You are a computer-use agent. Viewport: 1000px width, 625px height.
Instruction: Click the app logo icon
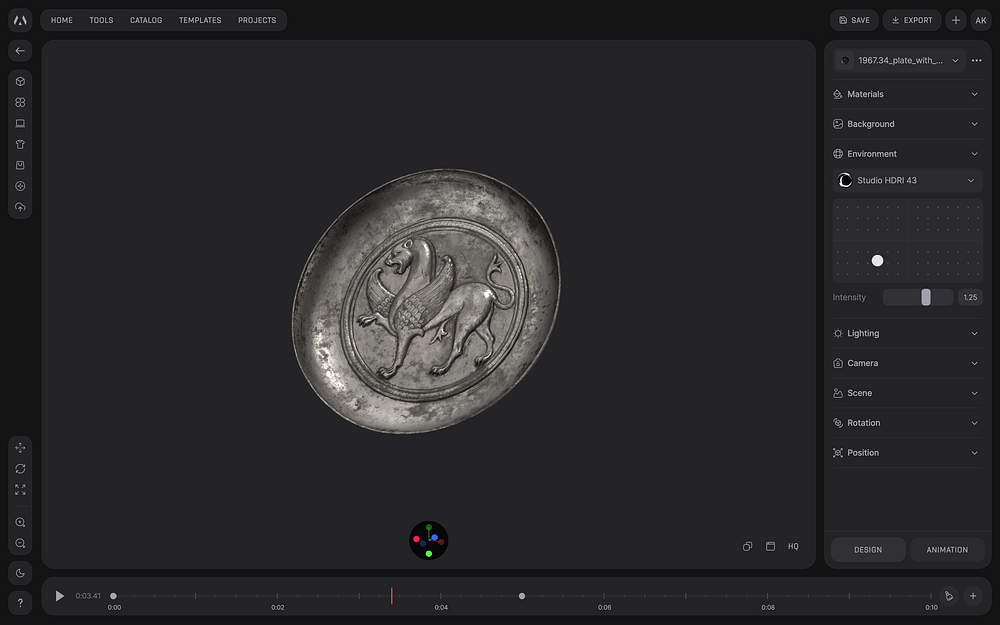tap(20, 20)
